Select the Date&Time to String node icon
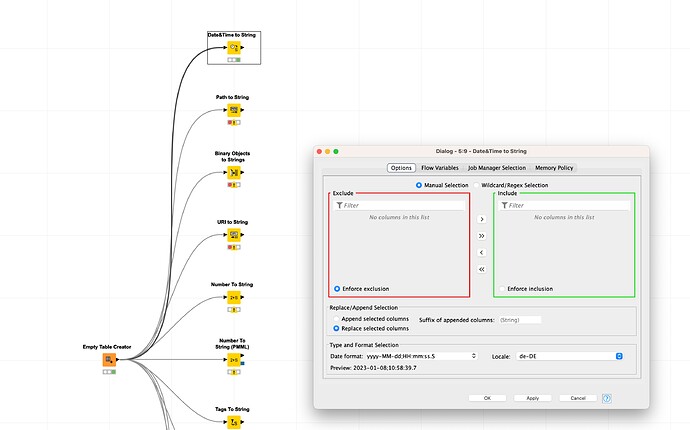This screenshot has height=430, width=690. point(234,47)
